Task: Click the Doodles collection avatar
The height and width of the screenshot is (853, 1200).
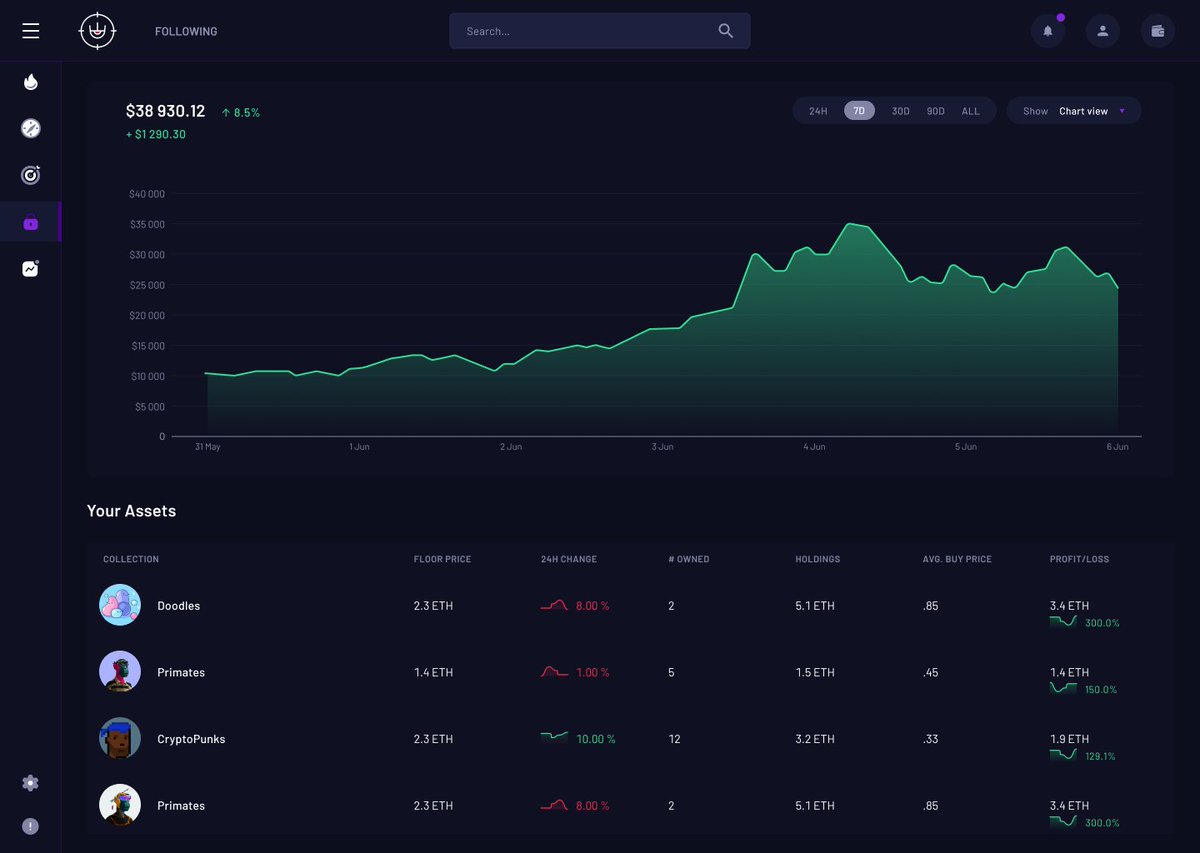Action: click(x=119, y=605)
